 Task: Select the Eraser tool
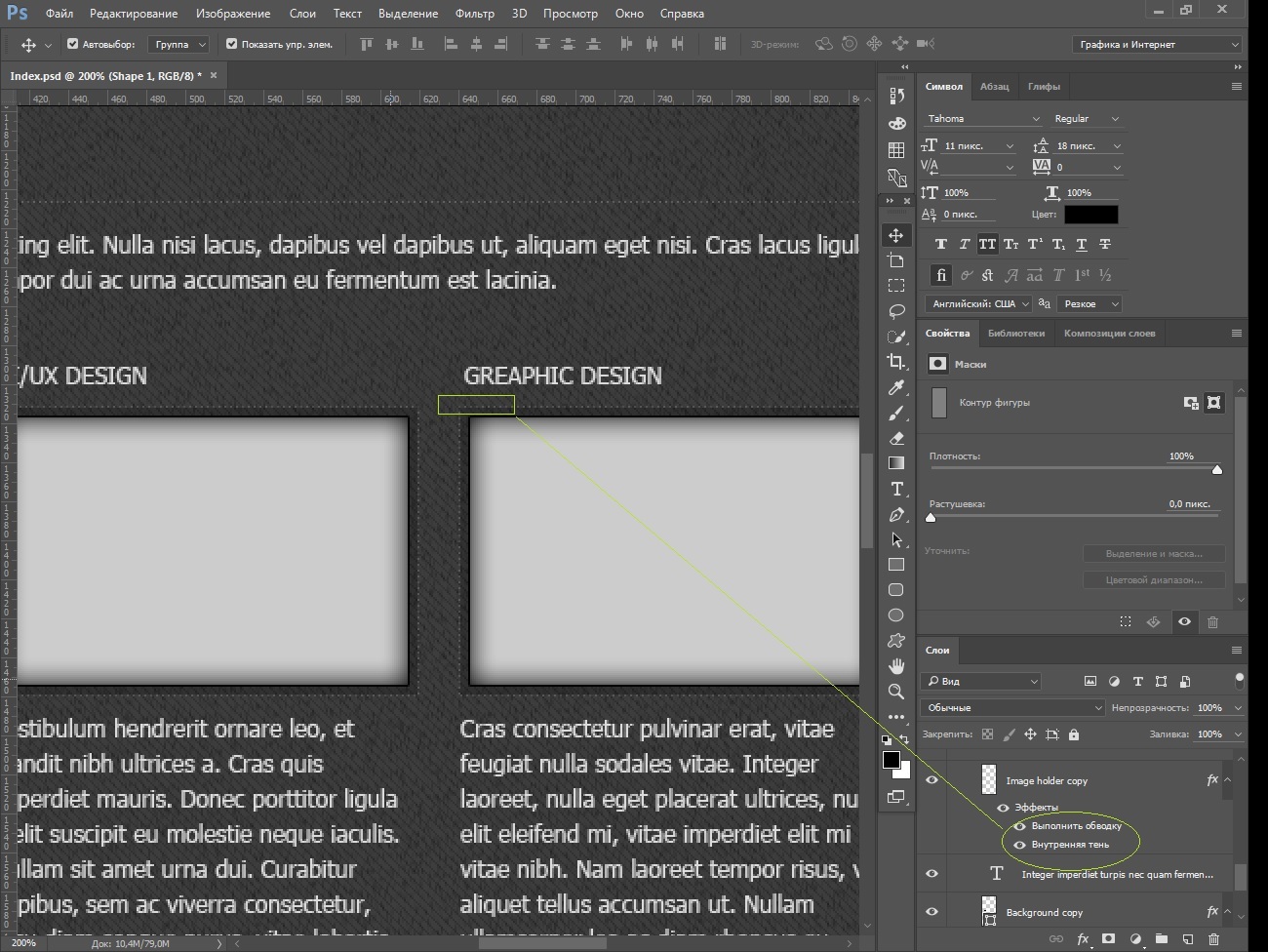coord(896,438)
